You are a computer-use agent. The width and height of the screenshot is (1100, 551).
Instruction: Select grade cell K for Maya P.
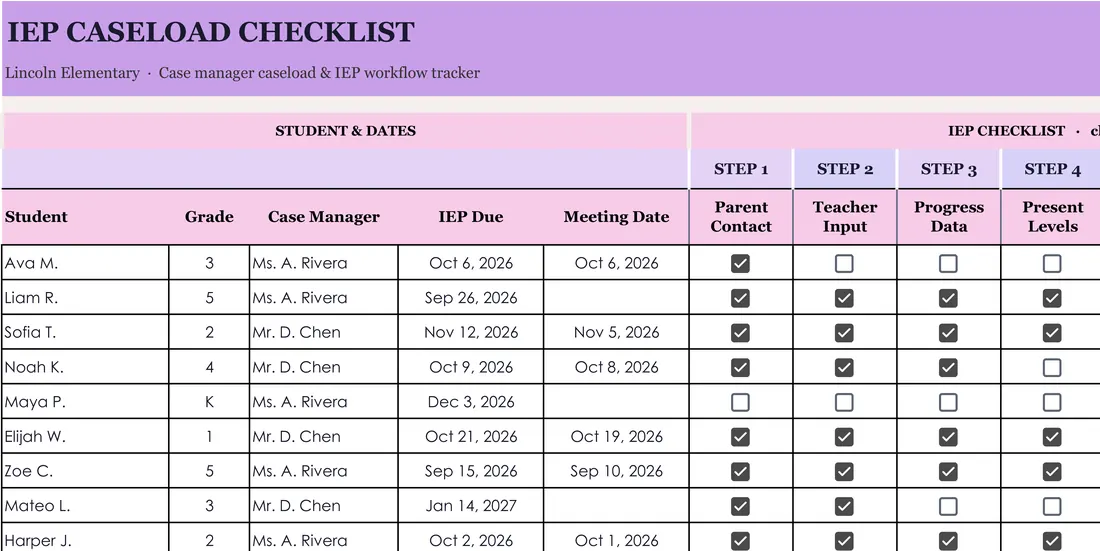(x=209, y=402)
